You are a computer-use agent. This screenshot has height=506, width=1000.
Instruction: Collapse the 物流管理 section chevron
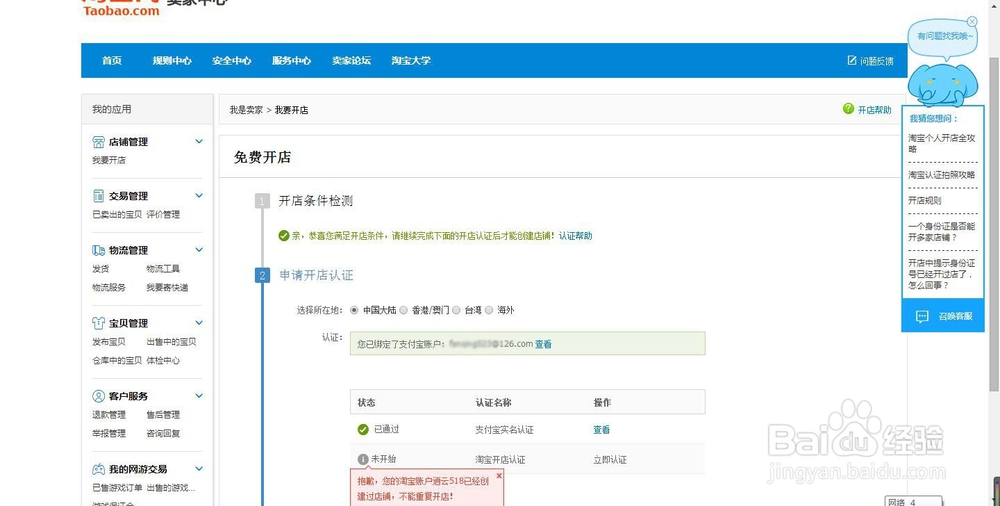(199, 249)
